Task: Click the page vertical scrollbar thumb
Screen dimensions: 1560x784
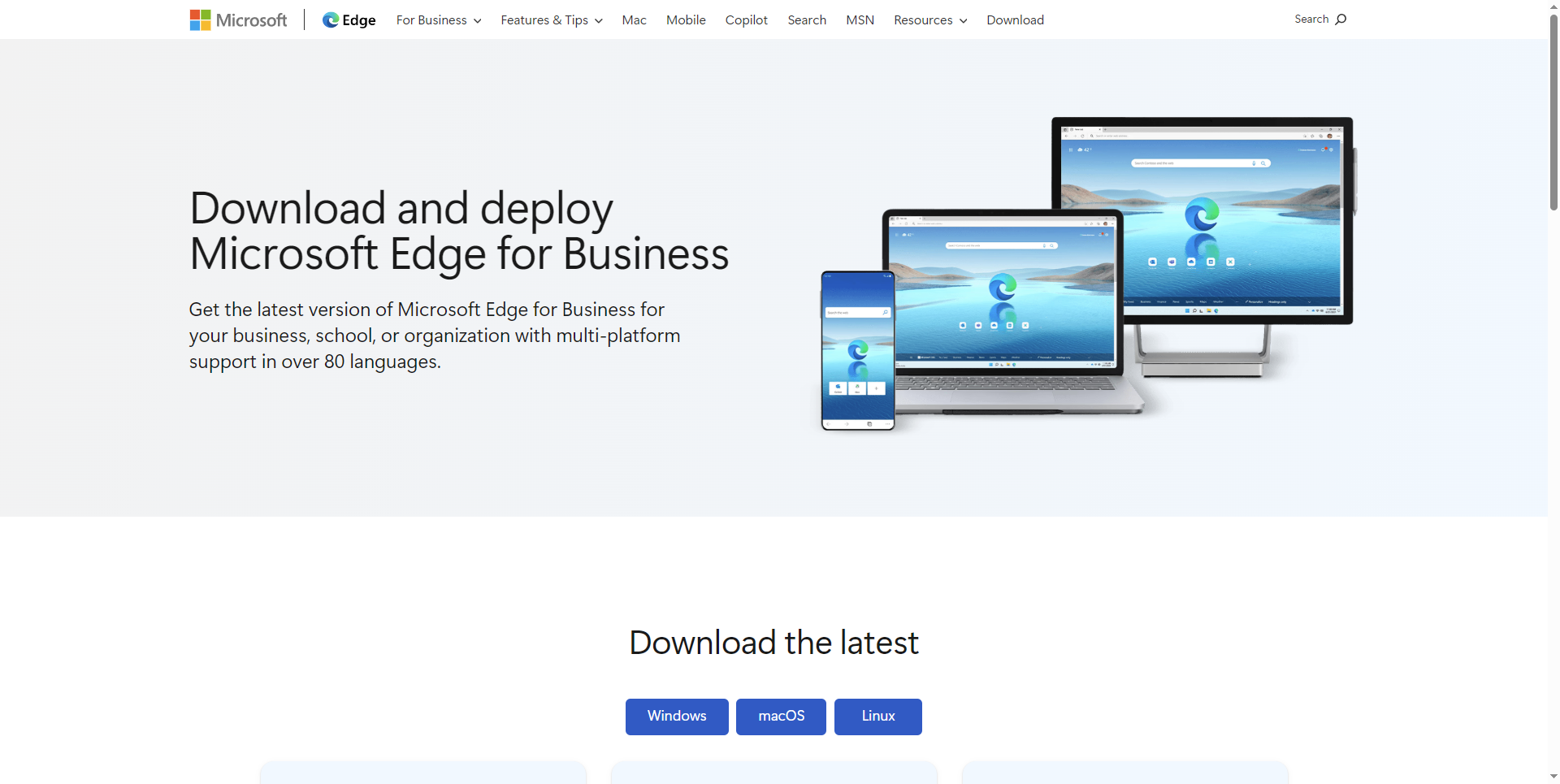Action: (1553, 112)
